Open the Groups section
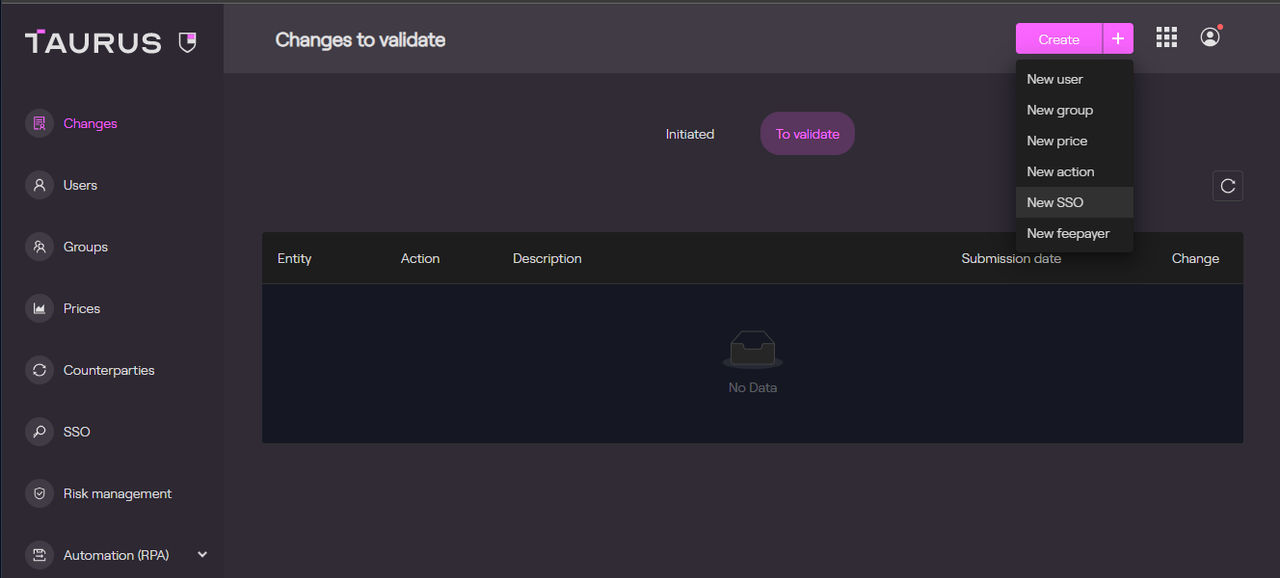Viewport: 1280px width, 578px height. coord(85,246)
